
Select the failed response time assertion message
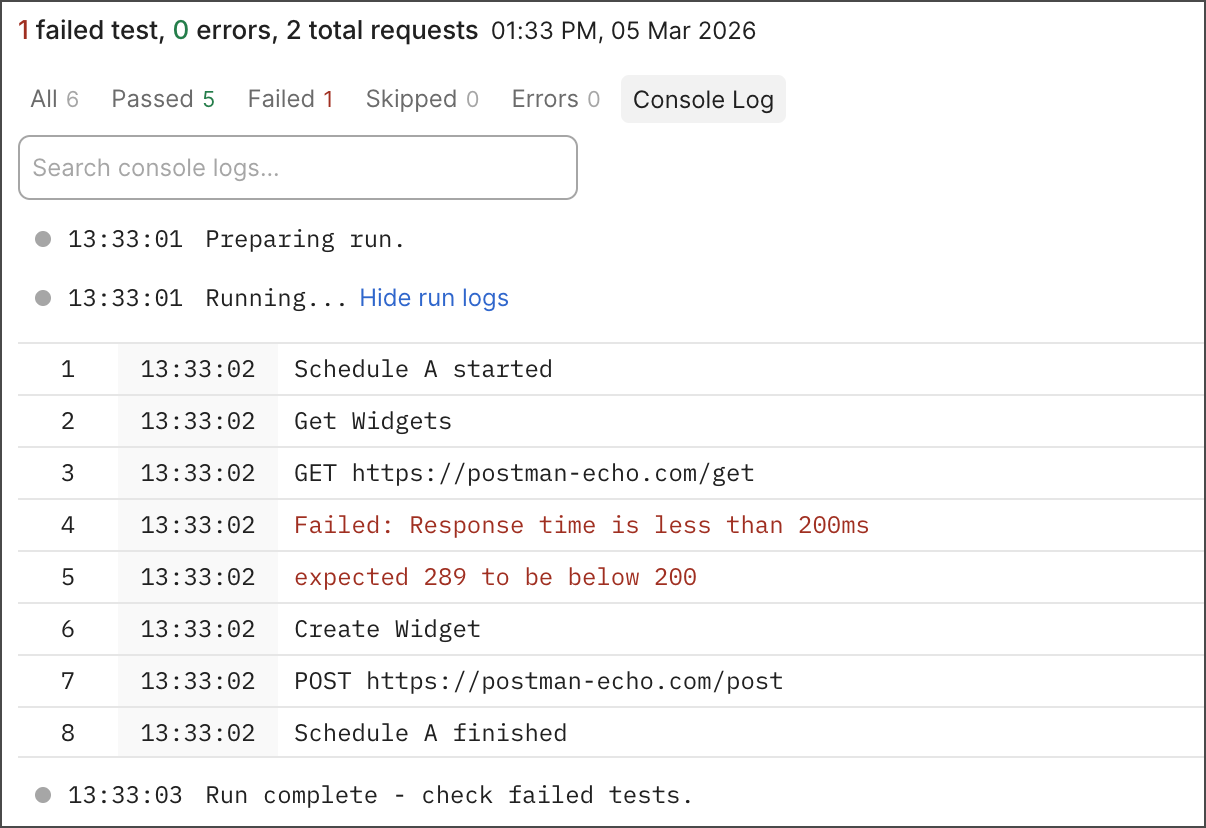click(x=581, y=525)
